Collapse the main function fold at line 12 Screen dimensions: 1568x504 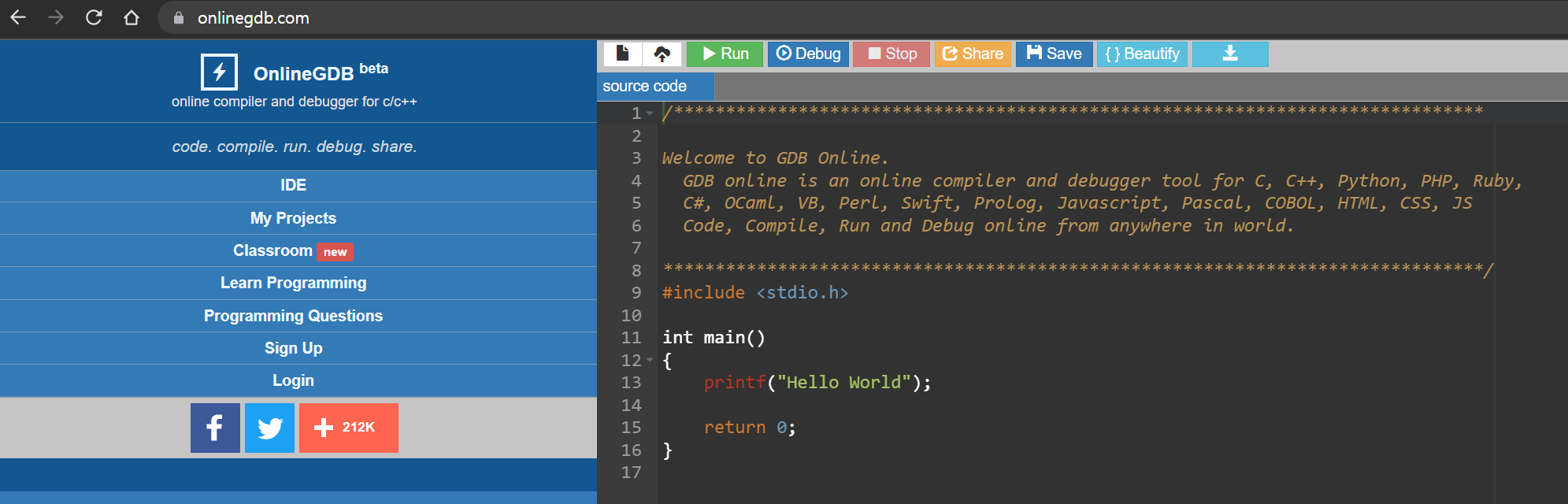[x=650, y=360]
